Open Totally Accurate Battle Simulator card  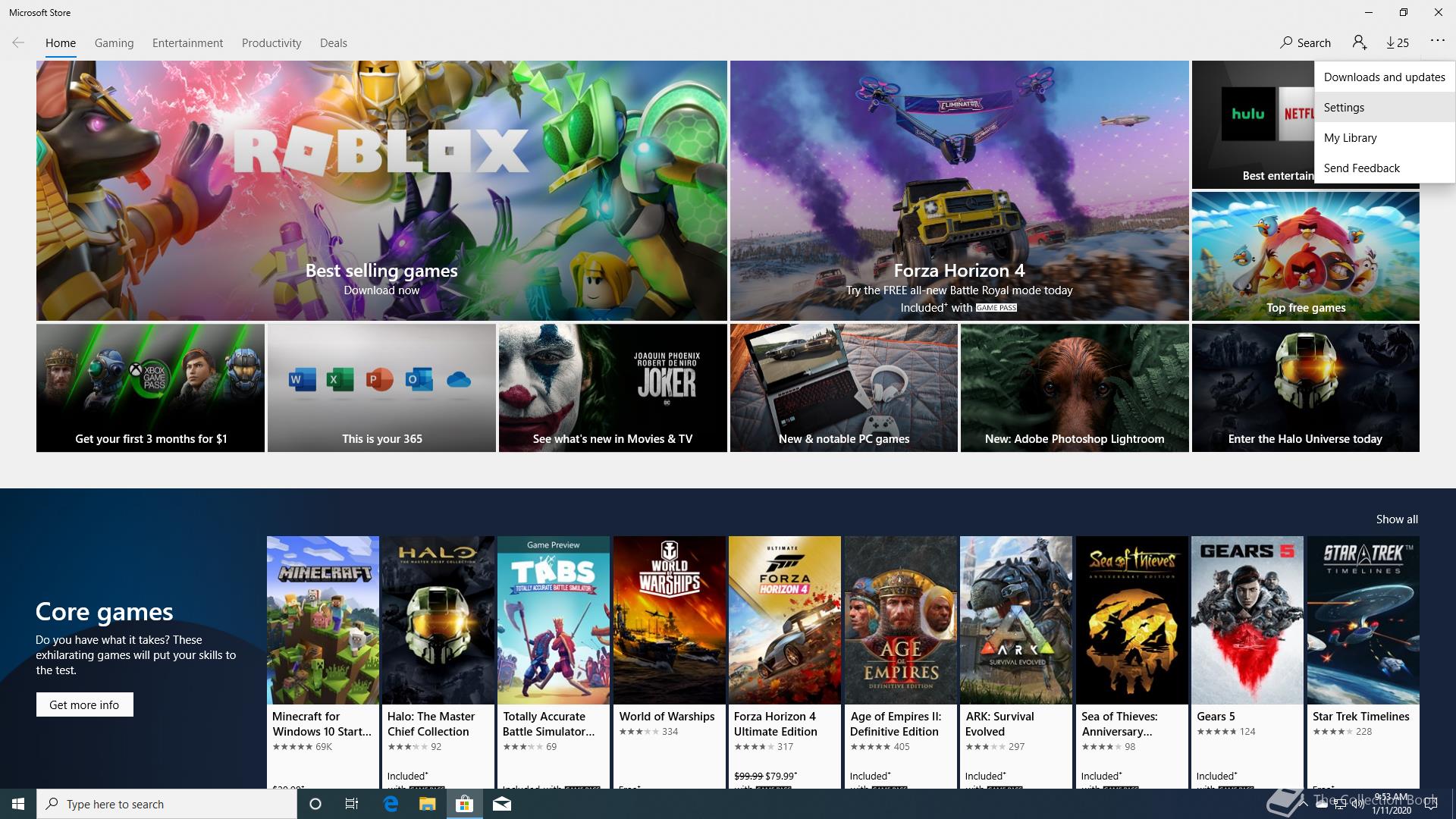pos(554,662)
